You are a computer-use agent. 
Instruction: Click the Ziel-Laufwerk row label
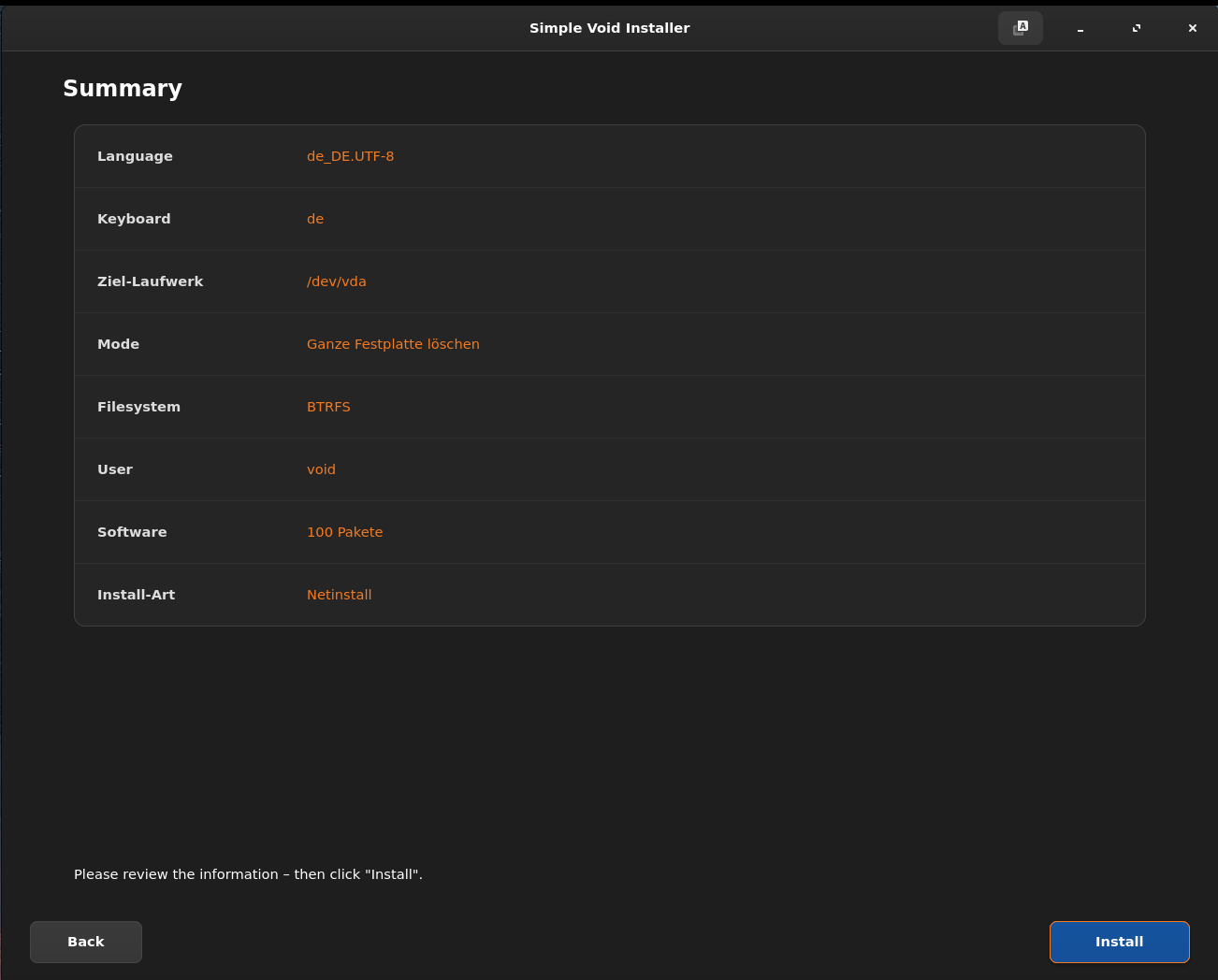[x=150, y=281]
